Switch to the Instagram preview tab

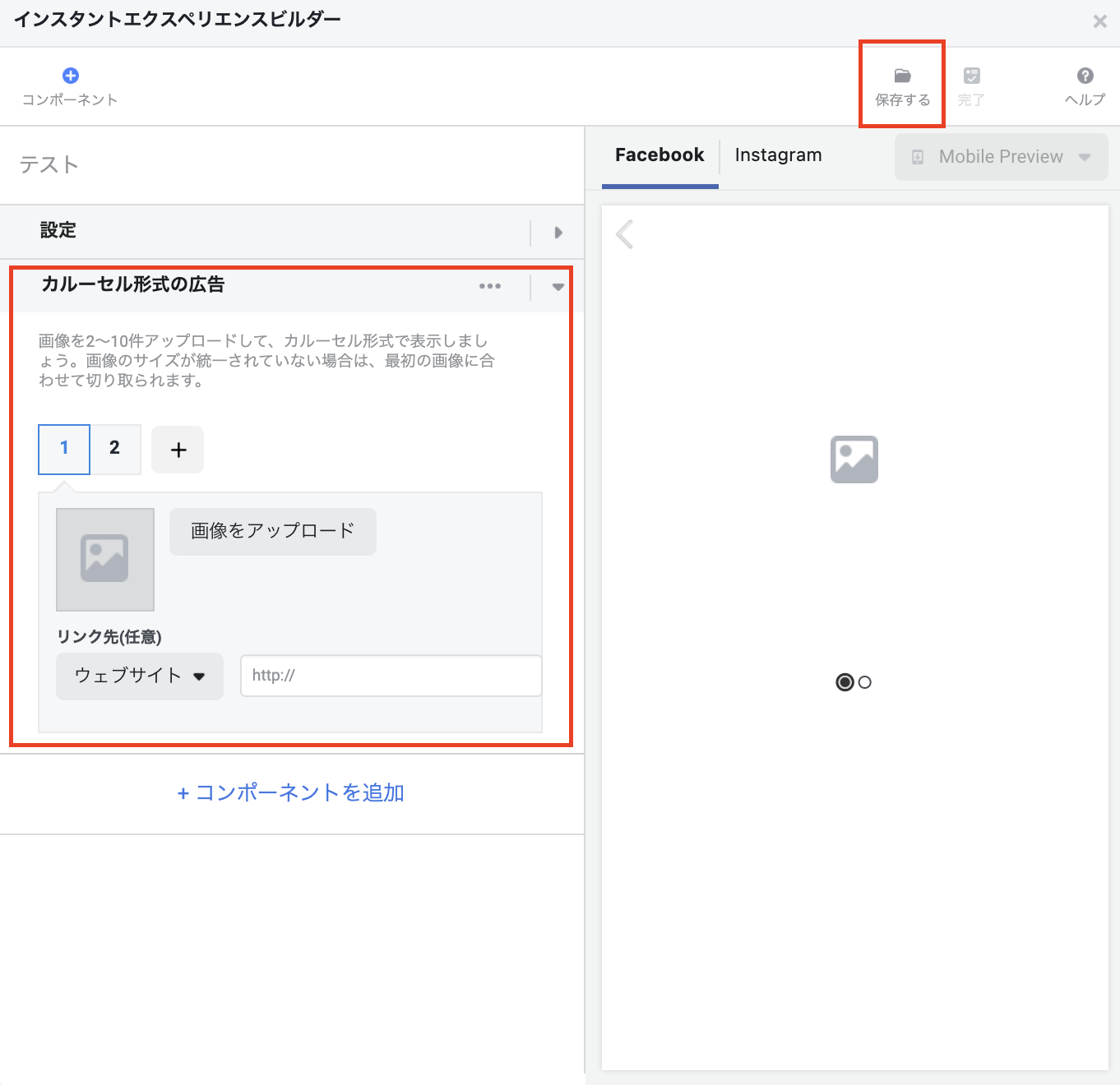778,155
